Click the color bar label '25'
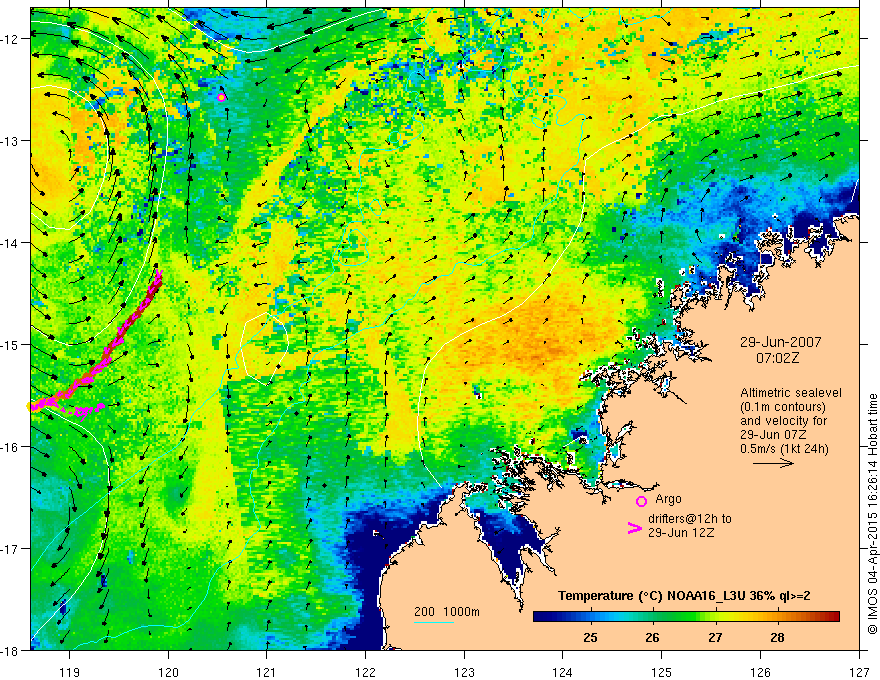880x680 pixels. 590,637
